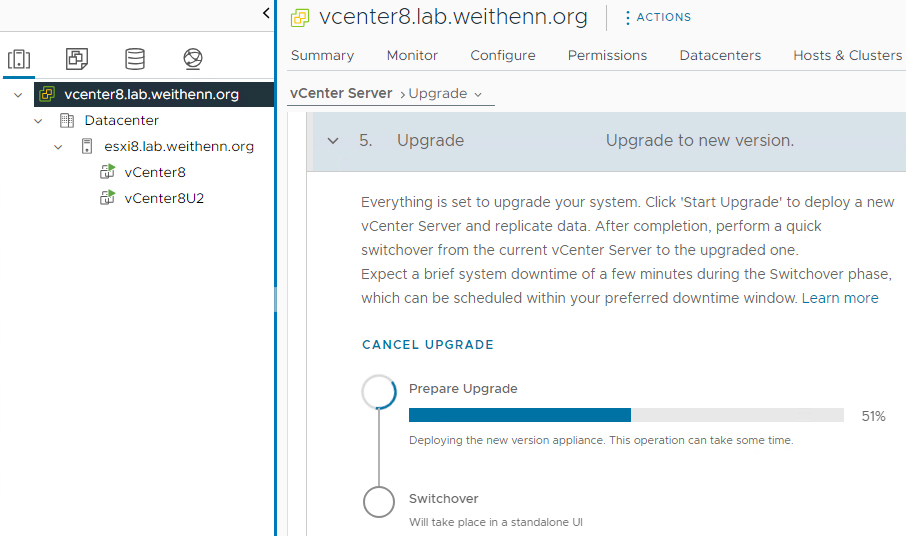Open the VMs and Templates inventory icon
The width and height of the screenshot is (906, 536).
tap(77, 59)
